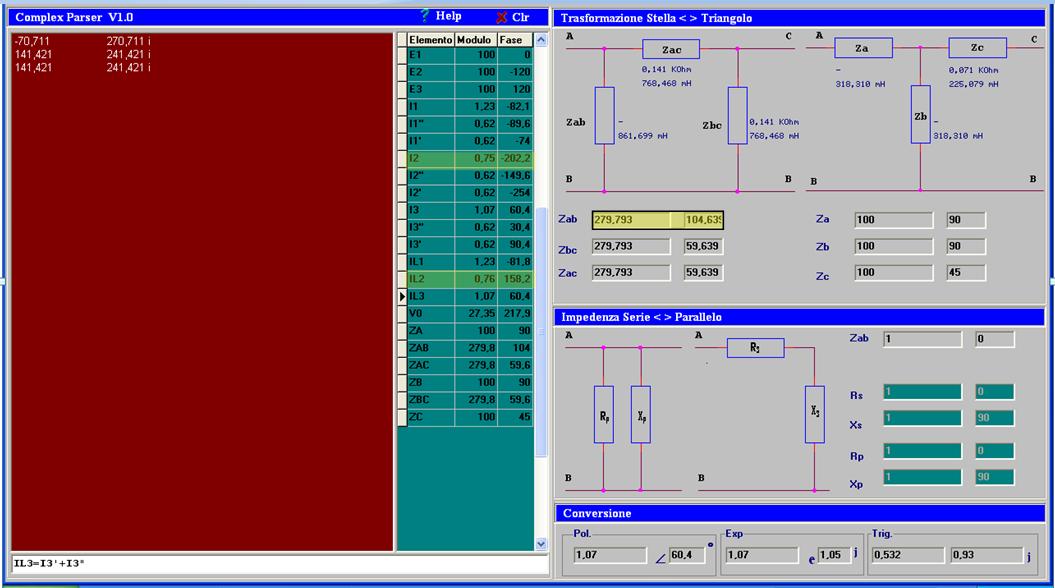Click the Zc phase field showing 45
The height and width of the screenshot is (588, 1055).
point(965,273)
